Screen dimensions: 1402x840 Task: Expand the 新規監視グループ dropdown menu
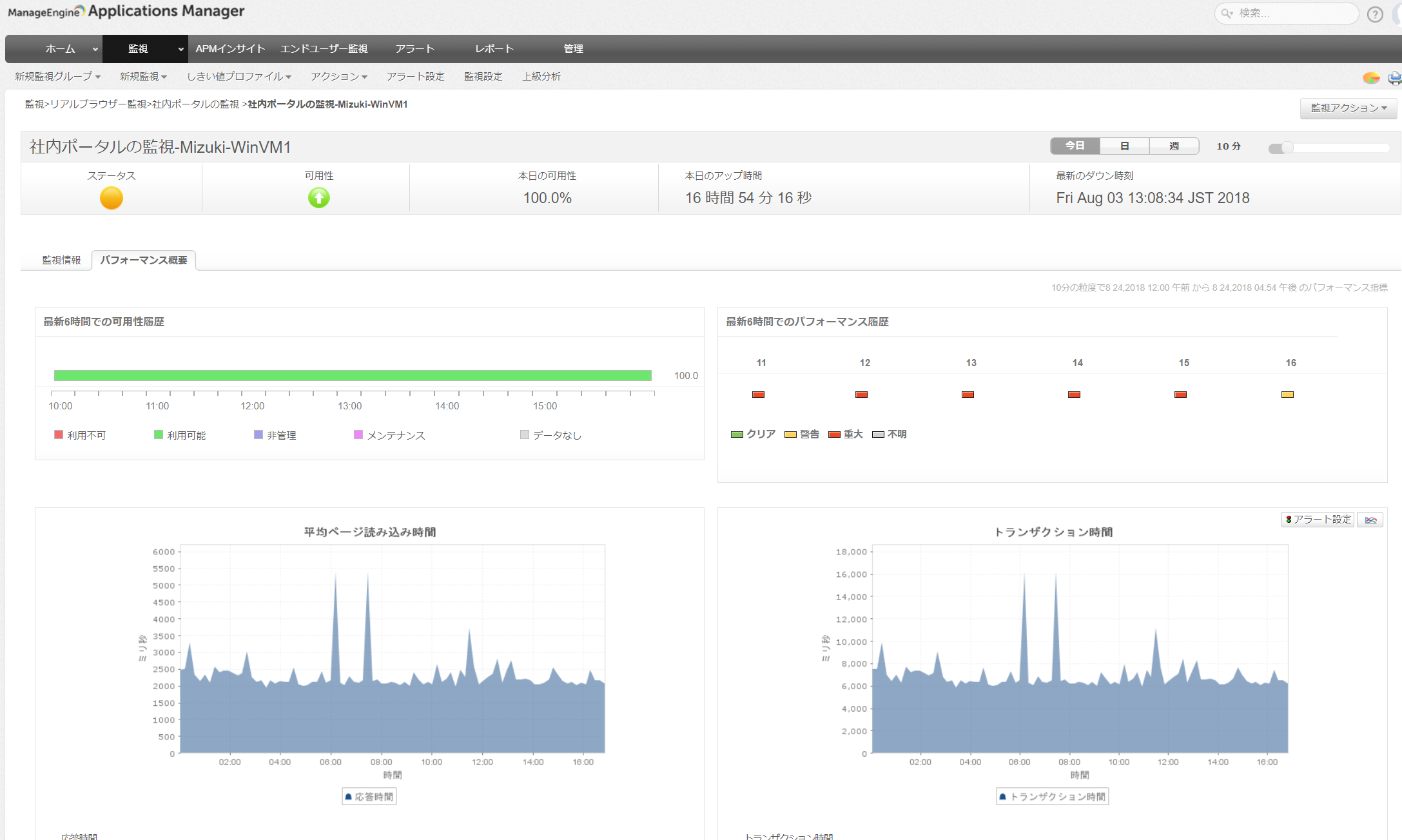(x=57, y=77)
